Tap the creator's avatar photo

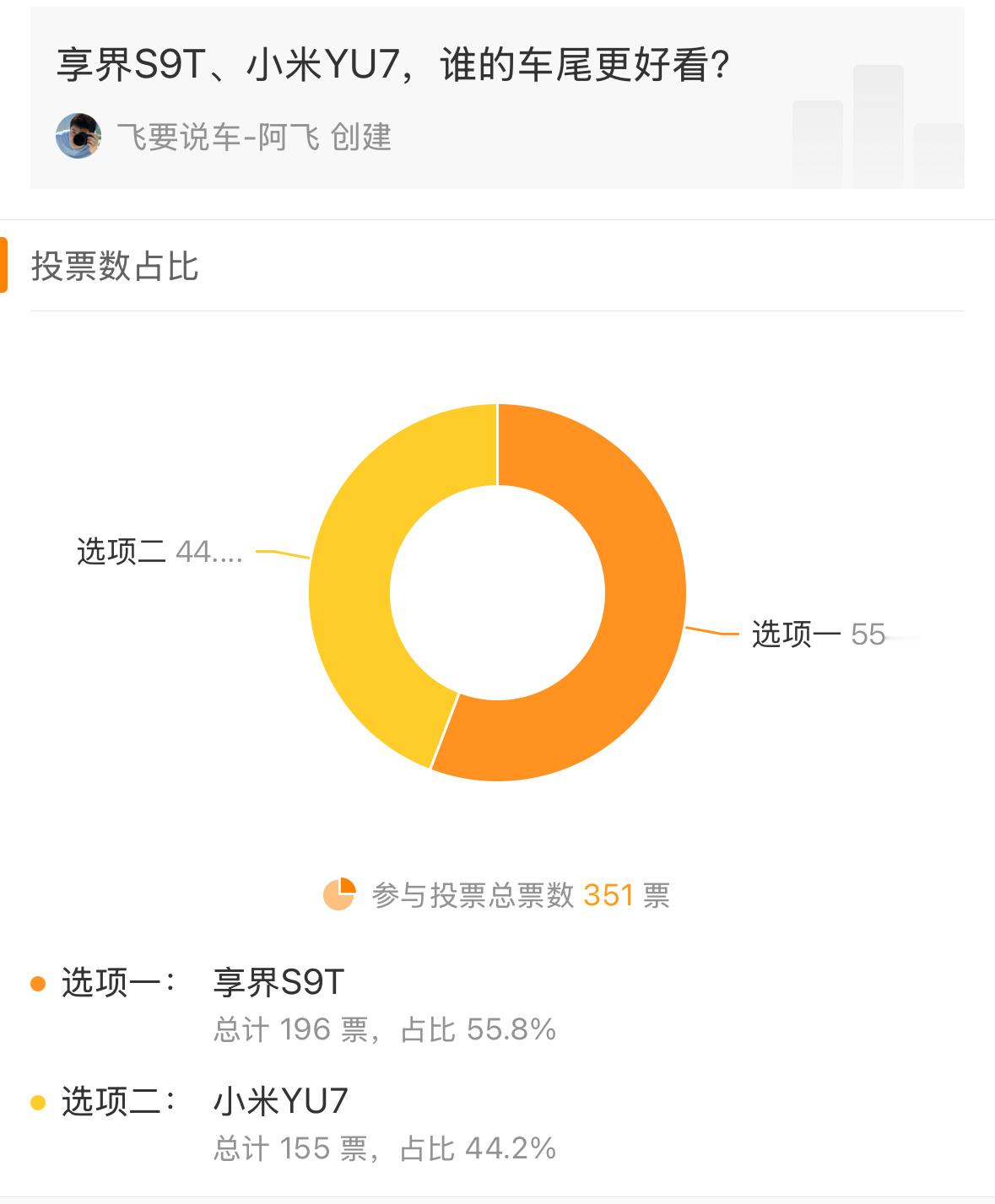pos(78,136)
